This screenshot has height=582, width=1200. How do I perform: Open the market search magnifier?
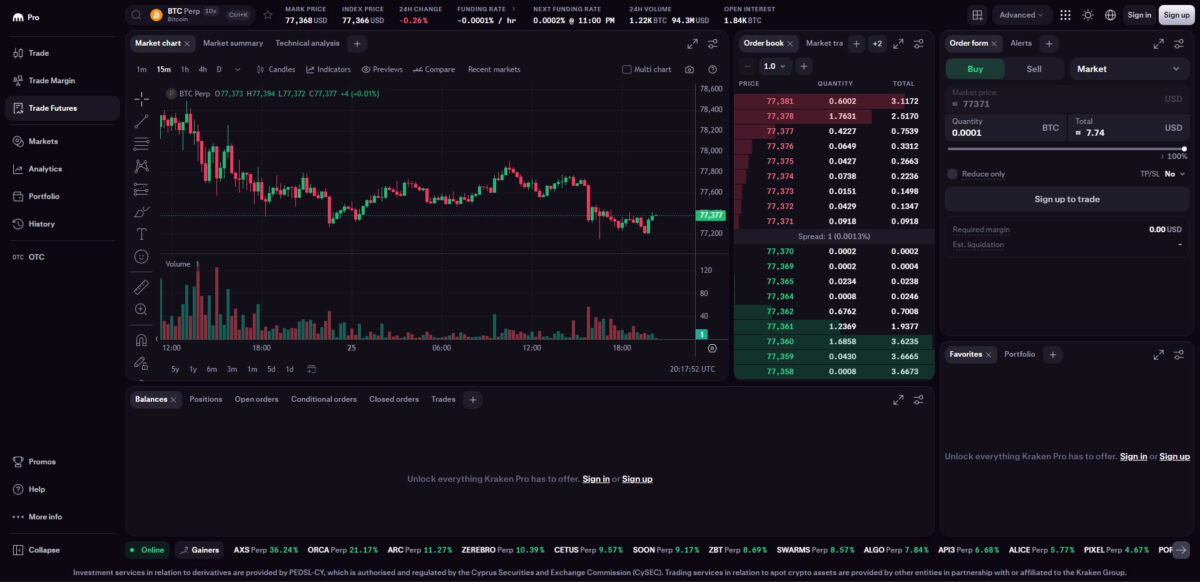(x=136, y=15)
